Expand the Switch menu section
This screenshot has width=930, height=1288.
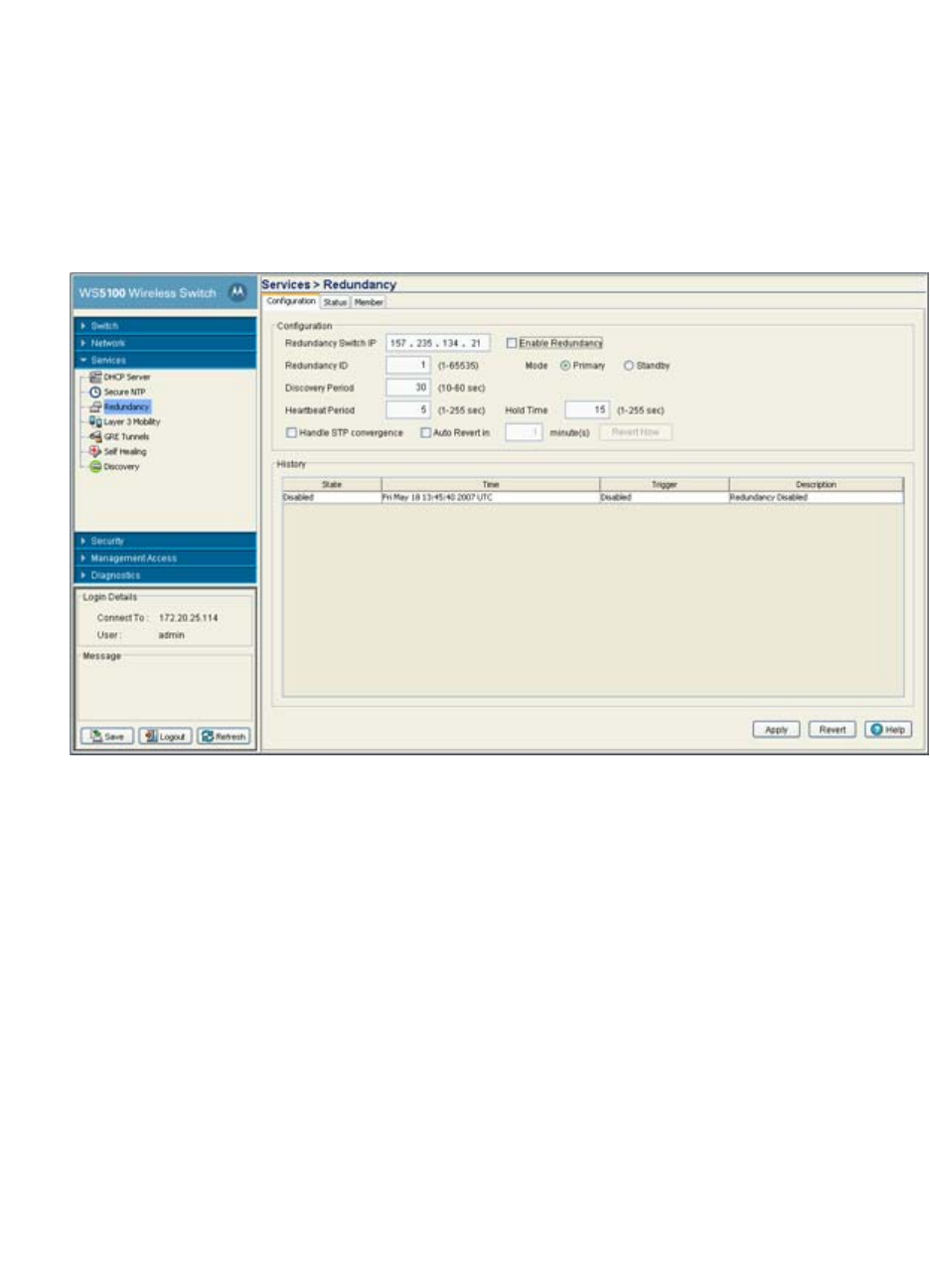[166, 326]
